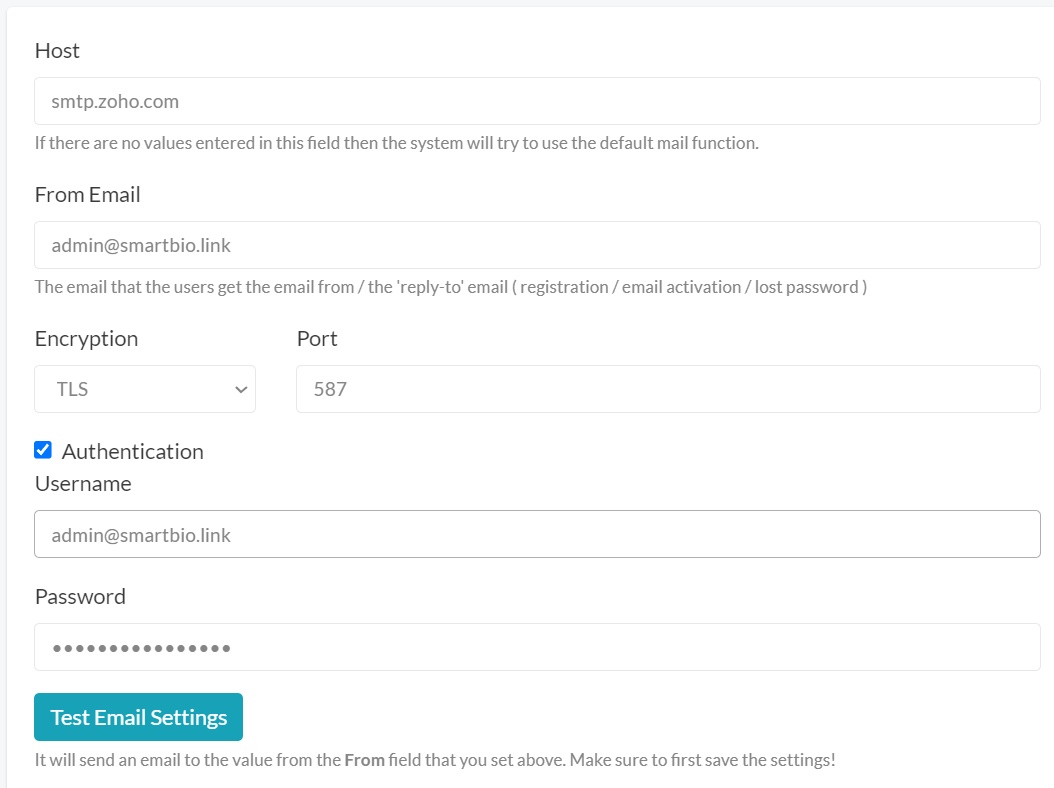Click the default mail function help text
The height and width of the screenshot is (788, 1054).
396,143
